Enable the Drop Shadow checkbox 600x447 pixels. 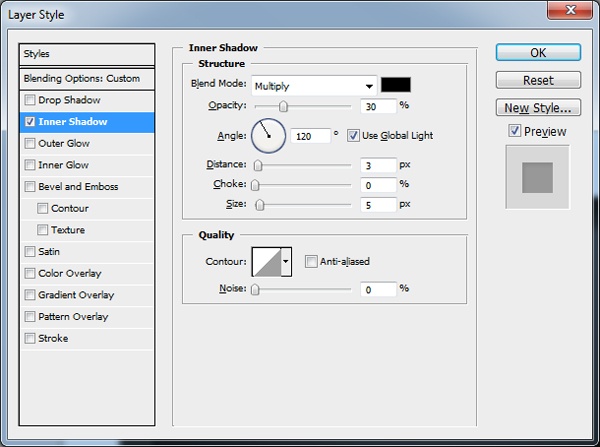(x=30, y=100)
